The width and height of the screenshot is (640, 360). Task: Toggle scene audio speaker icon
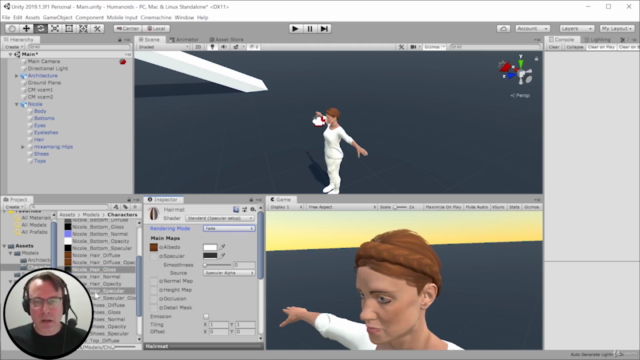[x=224, y=47]
